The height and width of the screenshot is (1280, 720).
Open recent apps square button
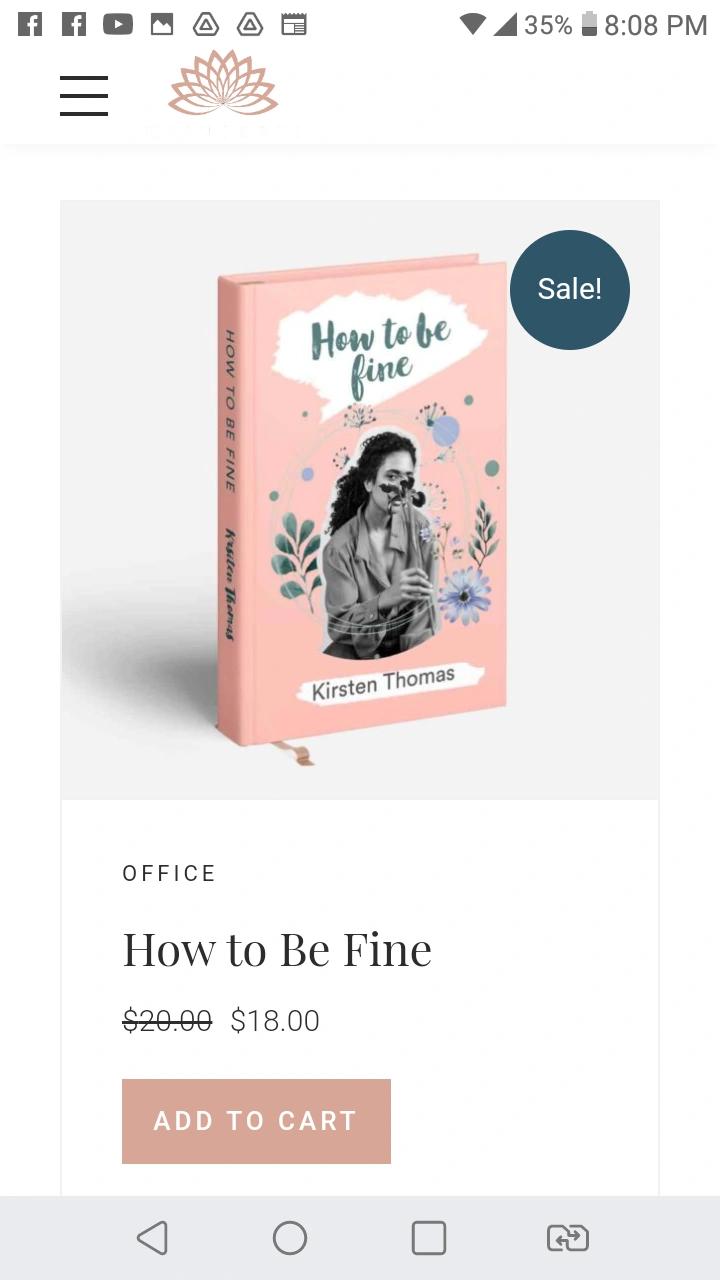429,1238
